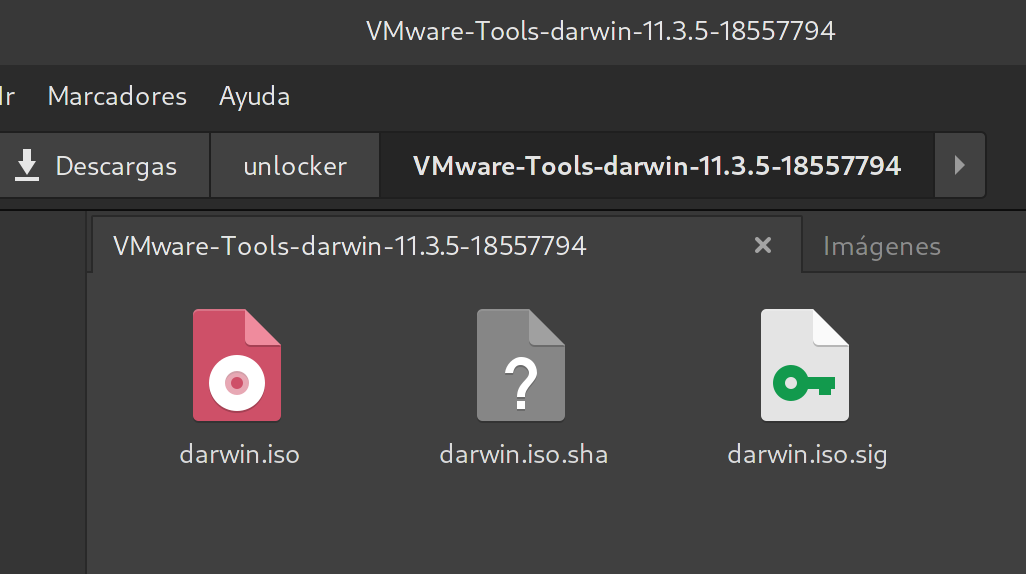The image size is (1026, 574).
Task: Switch to the Imágenes tab
Action: point(914,246)
